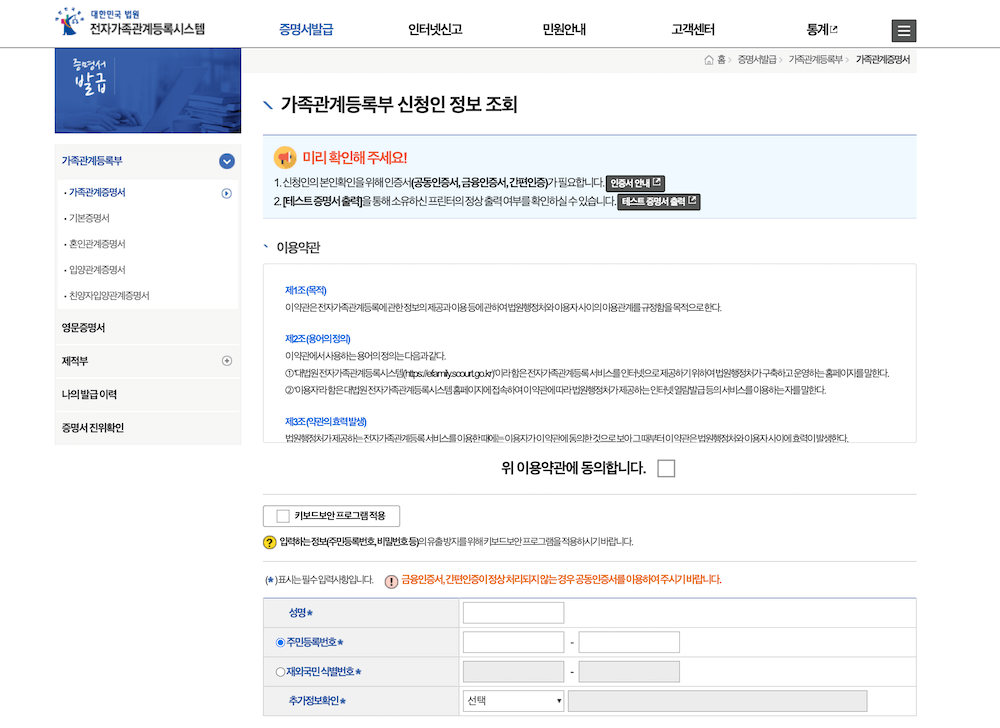Viewport: 1000px width, 728px height.
Task: Click the 증명서 발급 banner image in sidebar
Action: [x=147, y=91]
